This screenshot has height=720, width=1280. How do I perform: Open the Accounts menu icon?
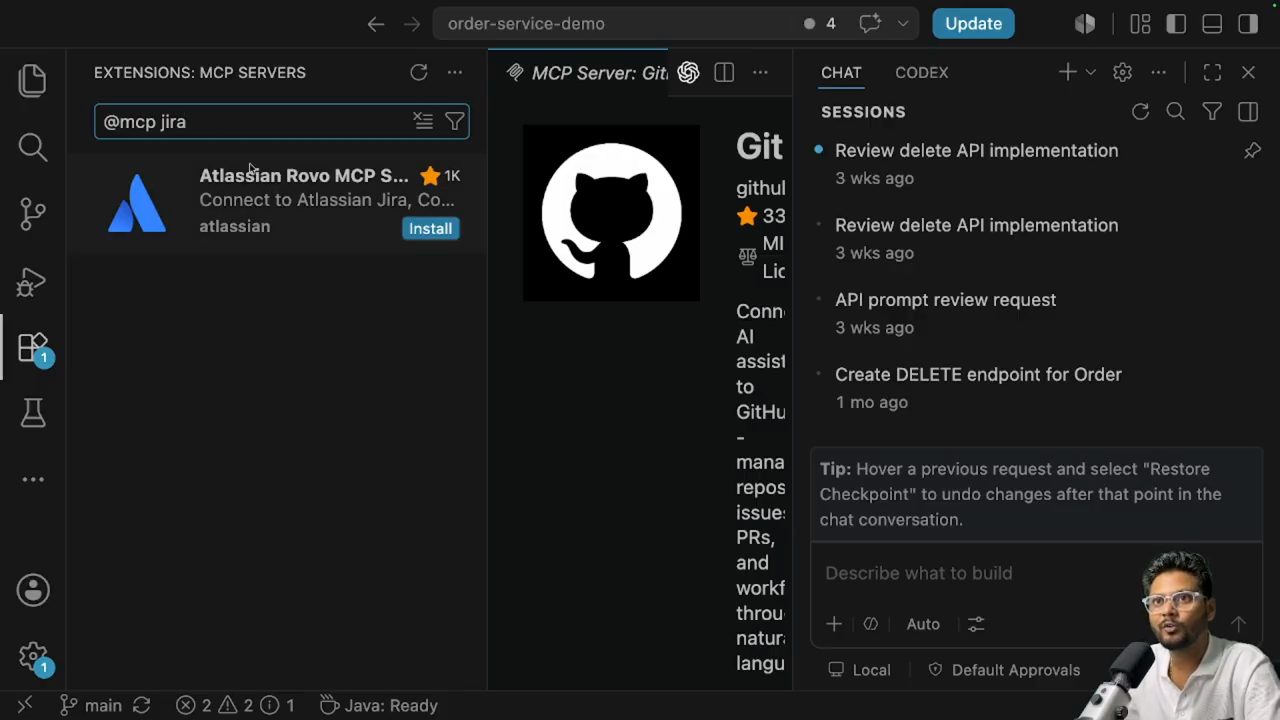33,590
